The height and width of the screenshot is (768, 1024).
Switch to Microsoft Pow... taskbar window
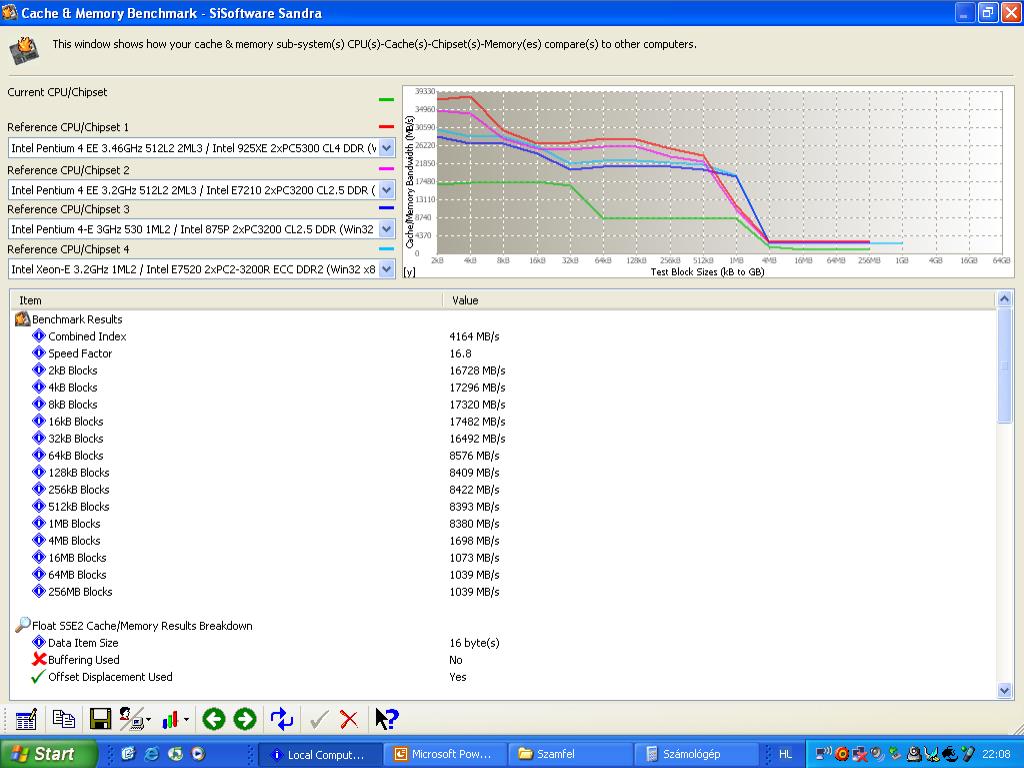click(443, 754)
